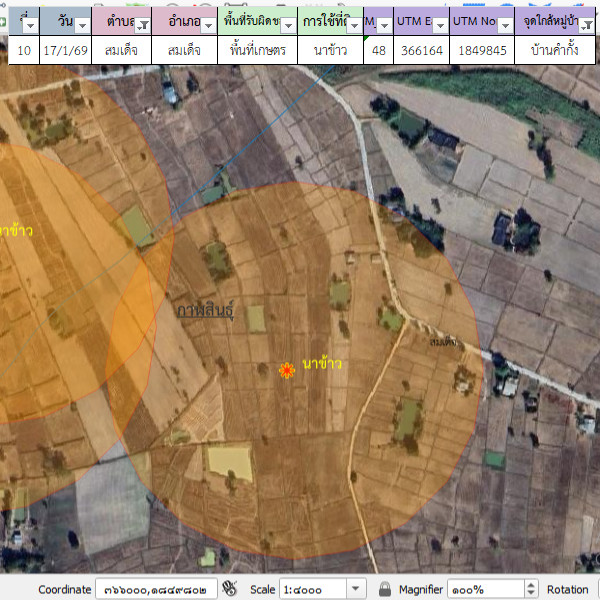Viewport: 600px width, 600px height.
Task: Expand the Scale dropdown arrow
Action: pyautogui.click(x=356, y=589)
